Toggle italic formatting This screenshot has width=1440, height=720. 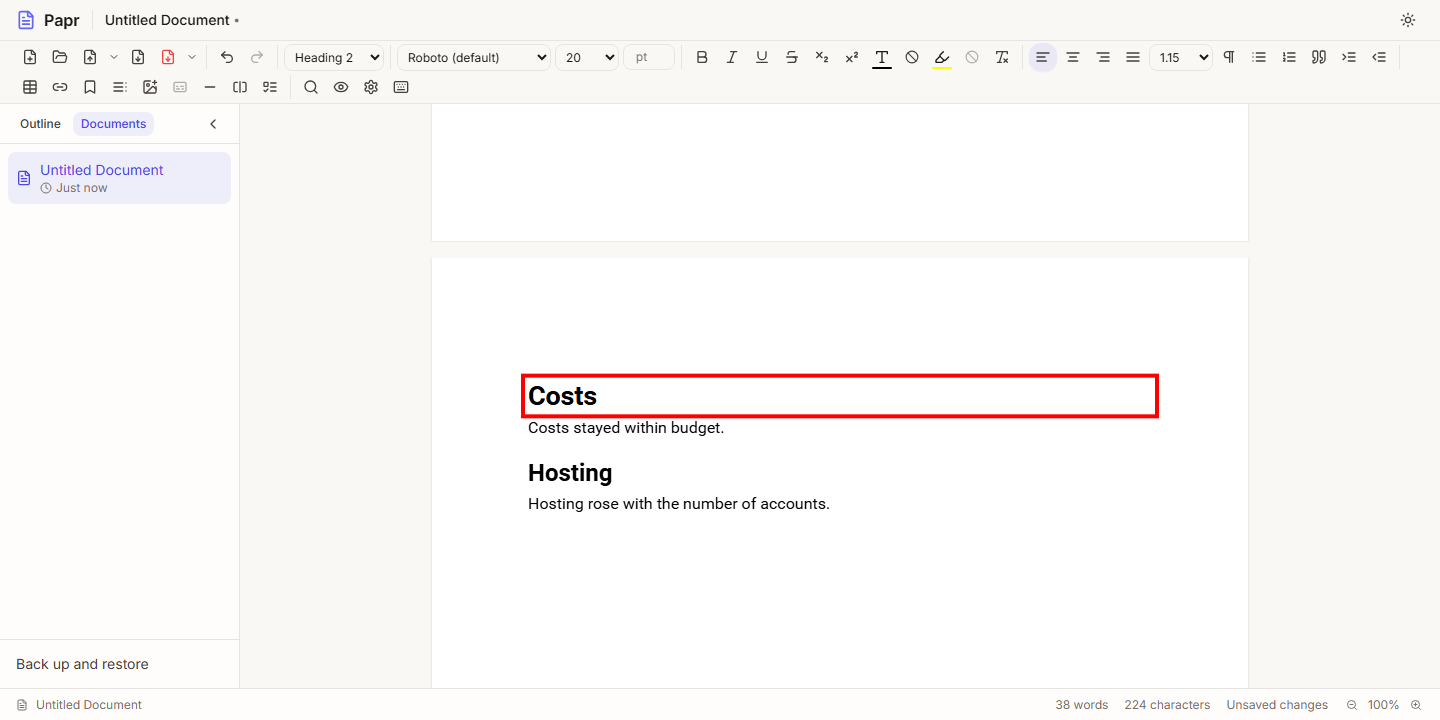[x=732, y=57]
